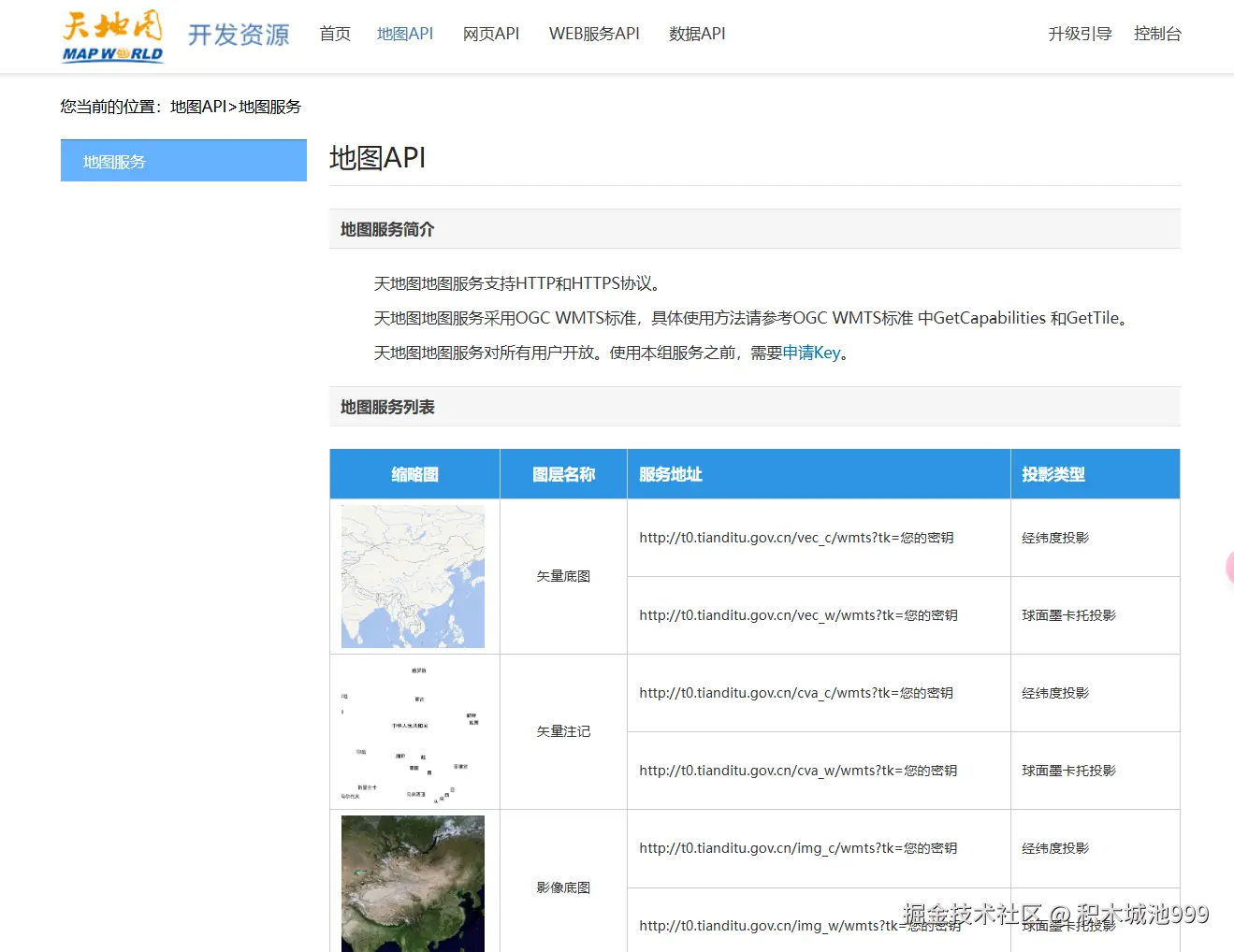Open the 升级引导 link
The height and width of the screenshot is (952, 1234).
(x=1080, y=34)
